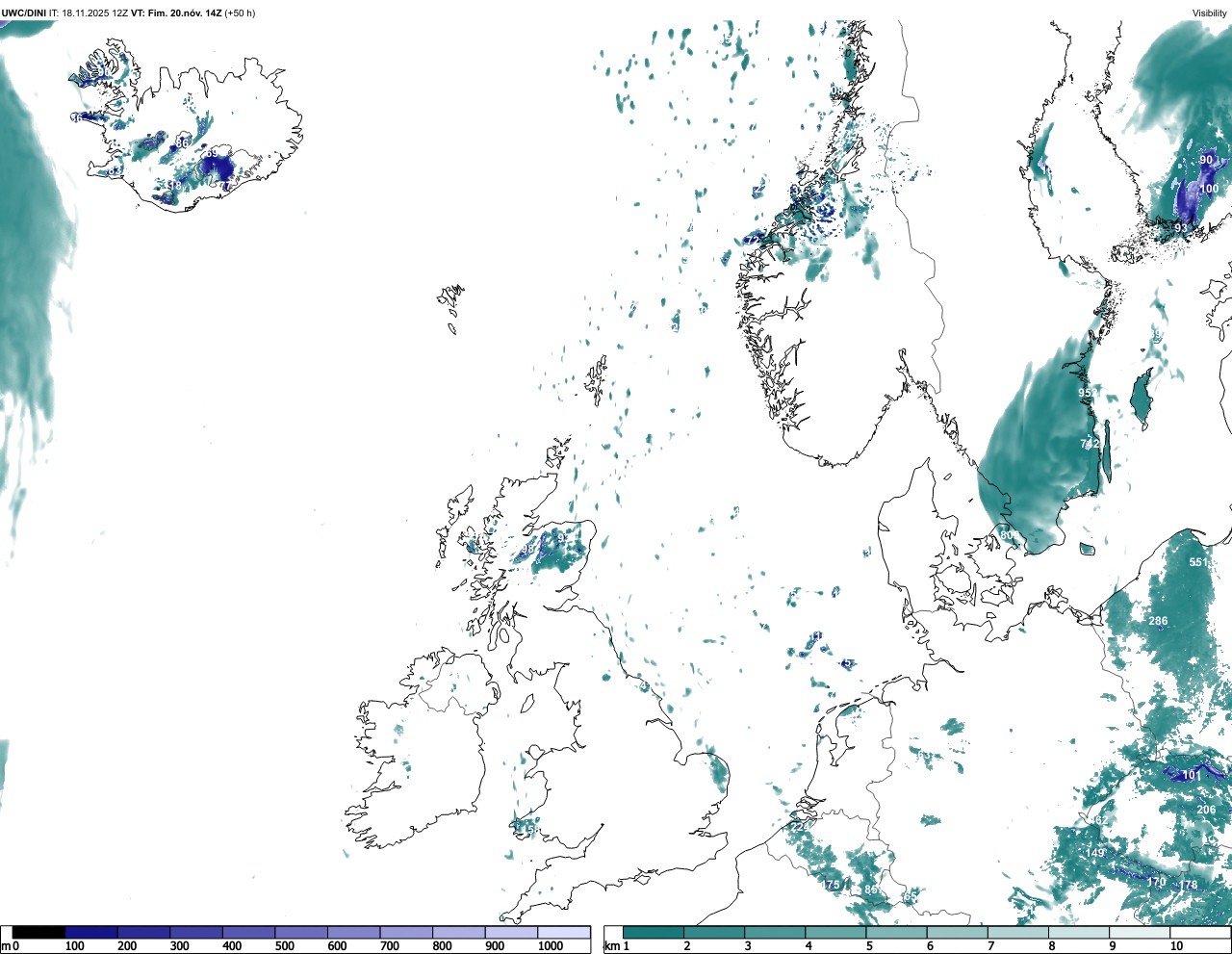Click the '170' visibility value on the map
The image size is (1232, 954).
1156,881
